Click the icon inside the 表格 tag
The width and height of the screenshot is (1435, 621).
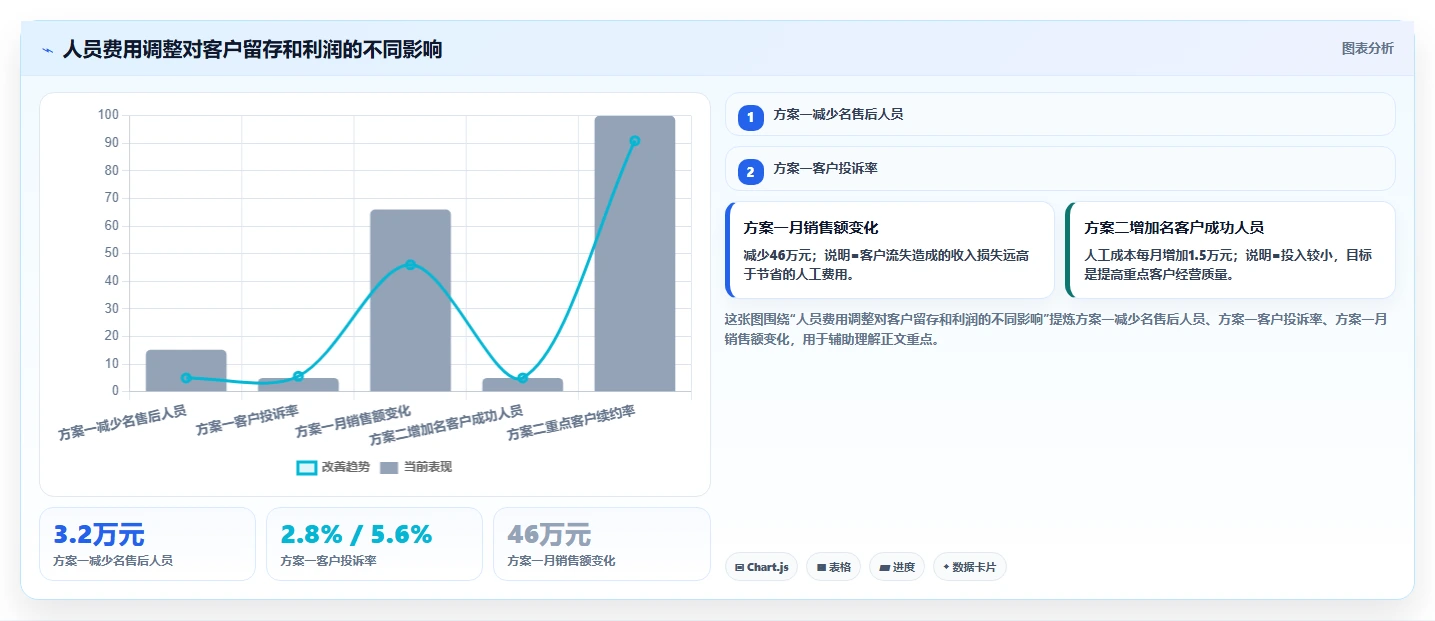click(x=821, y=567)
